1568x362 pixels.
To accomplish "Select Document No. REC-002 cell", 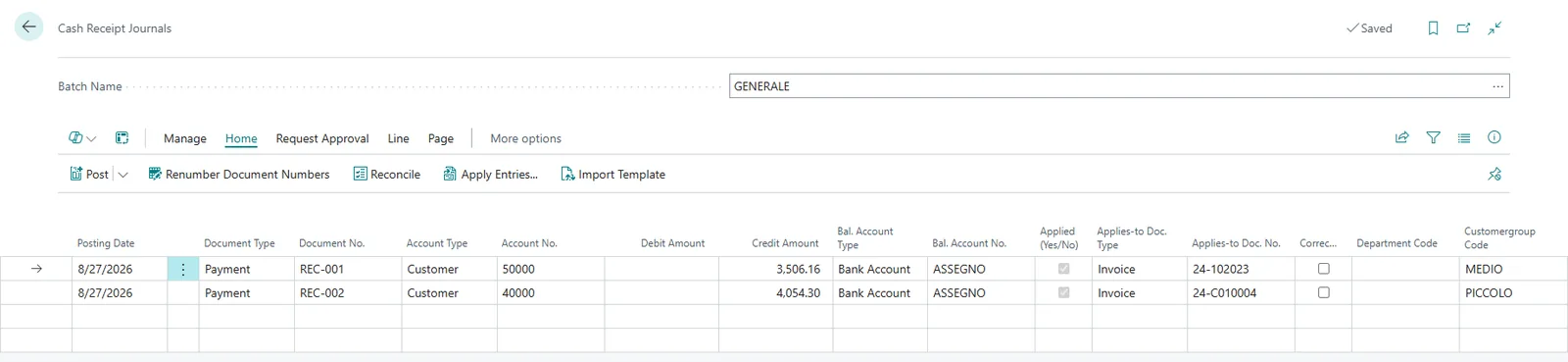I will (348, 292).
